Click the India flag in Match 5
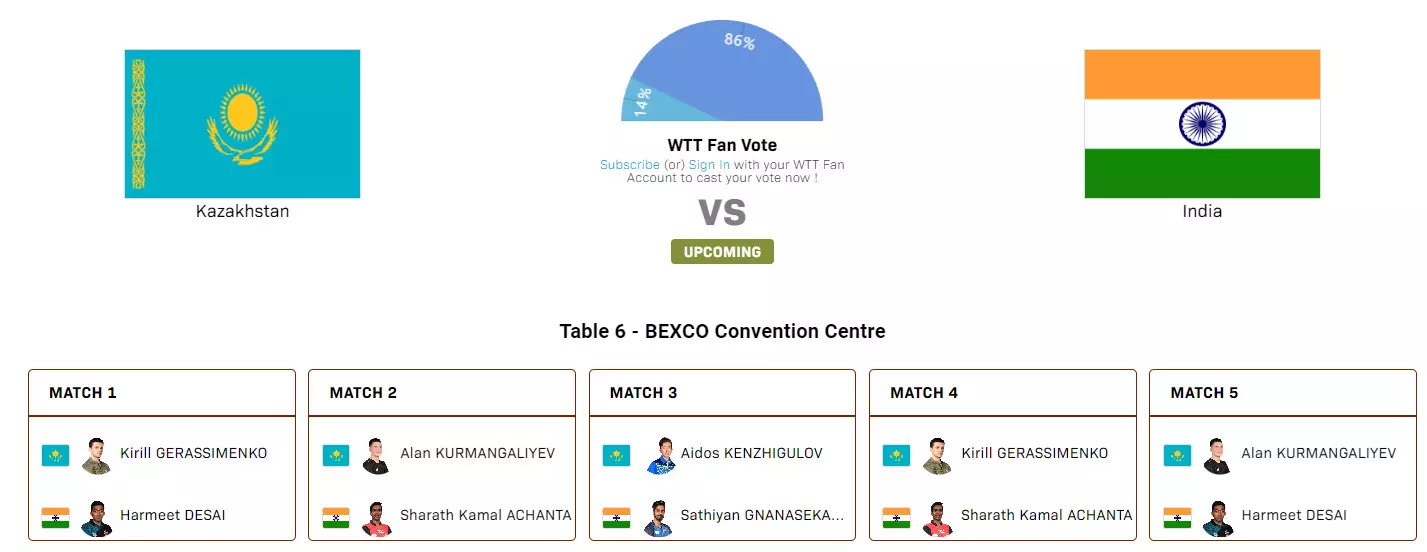Screen dimensions: 1427x552 1177,518
